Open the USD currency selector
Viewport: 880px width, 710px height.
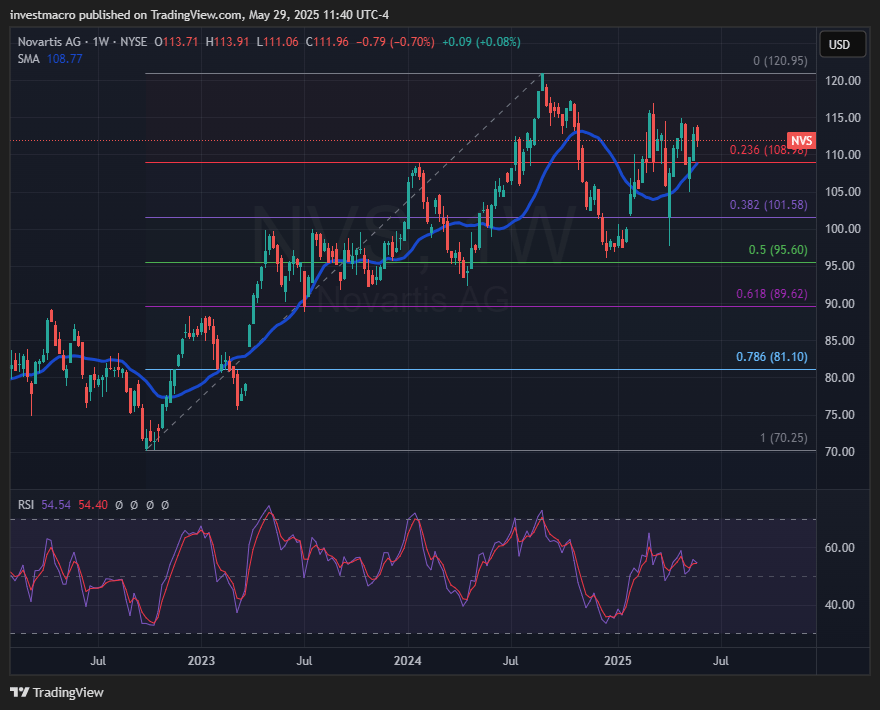[x=839, y=45]
